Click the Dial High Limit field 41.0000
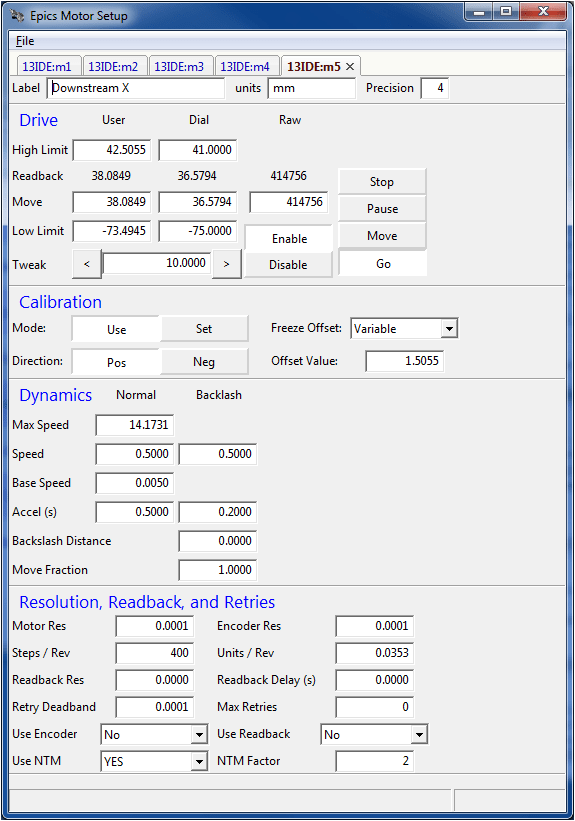The image size is (575, 821). [x=198, y=150]
